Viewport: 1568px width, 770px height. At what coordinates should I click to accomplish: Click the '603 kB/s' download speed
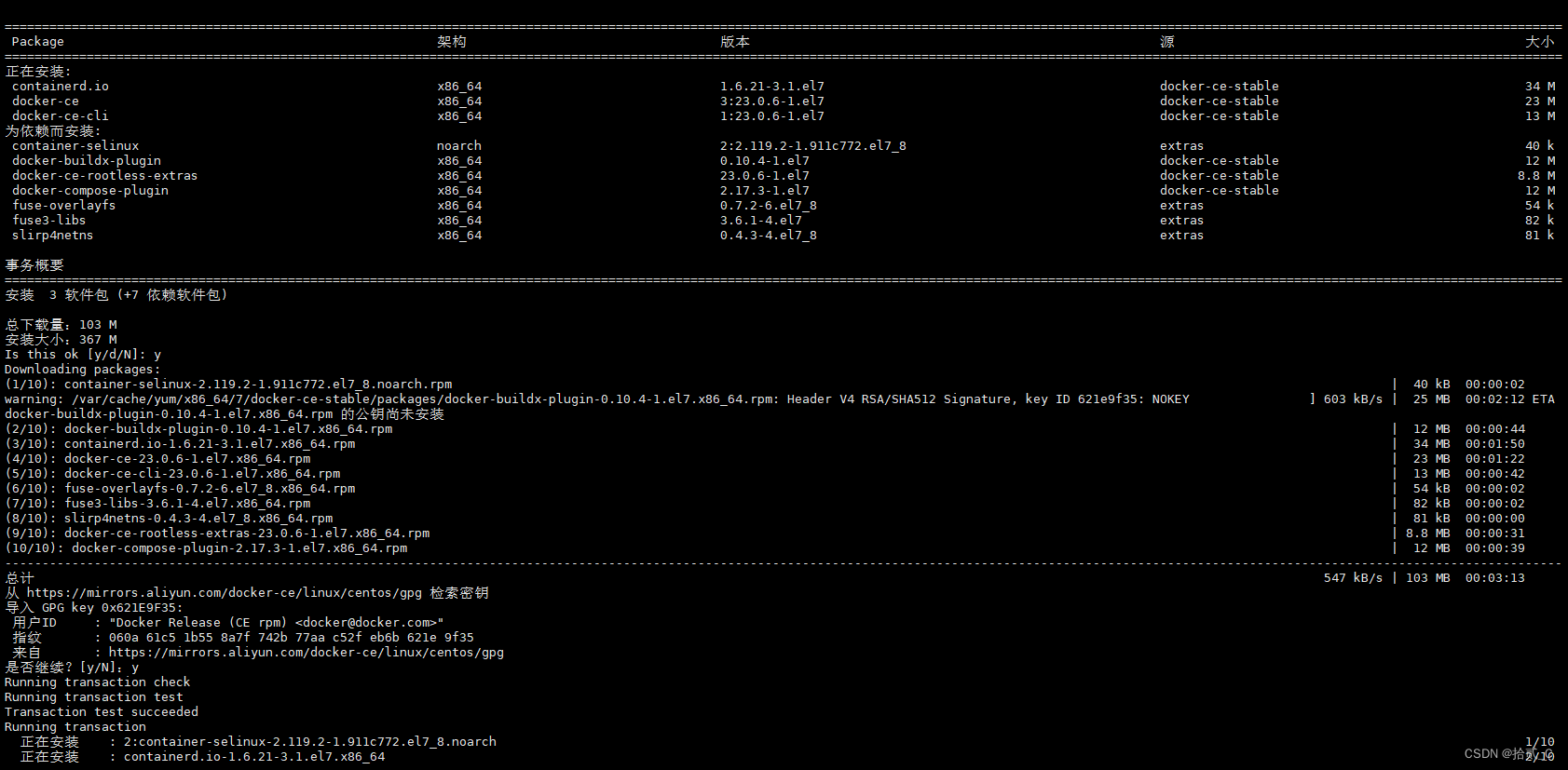[1354, 399]
